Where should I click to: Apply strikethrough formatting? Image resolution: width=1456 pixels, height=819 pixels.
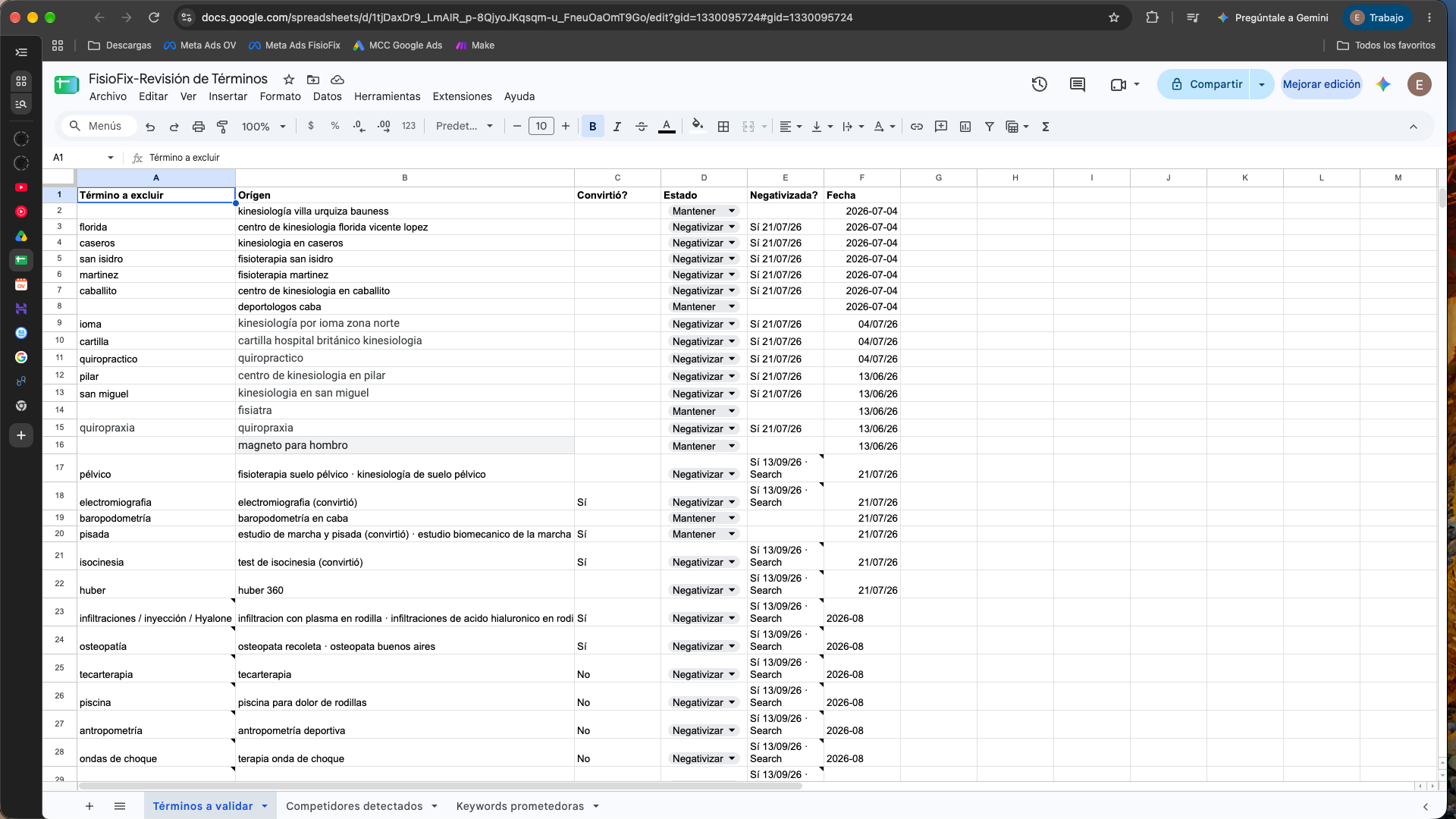point(642,127)
